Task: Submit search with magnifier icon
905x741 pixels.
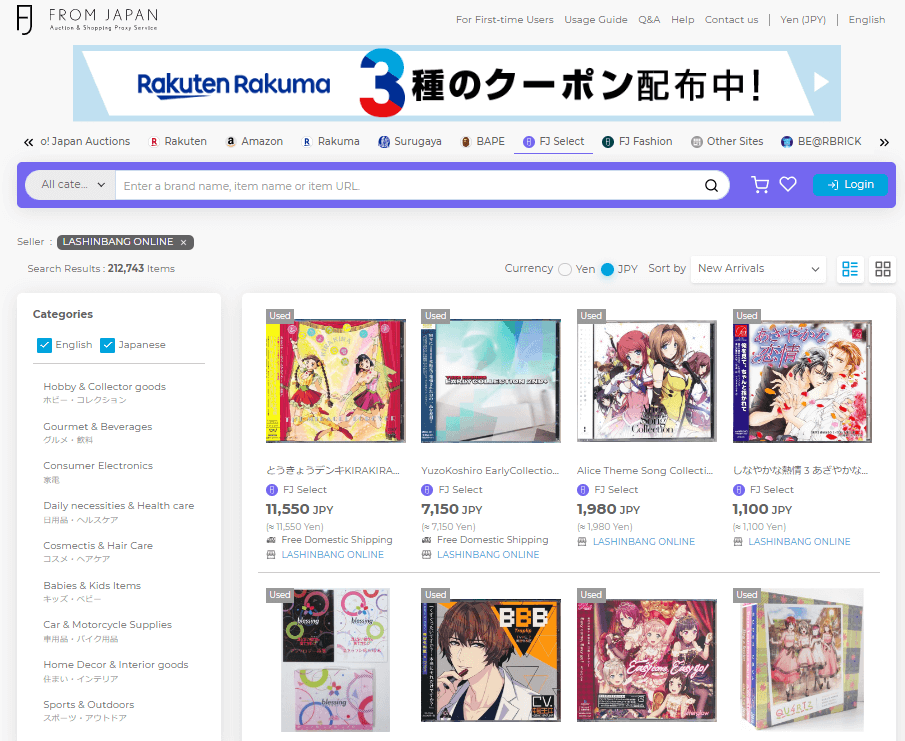Action: coord(711,185)
